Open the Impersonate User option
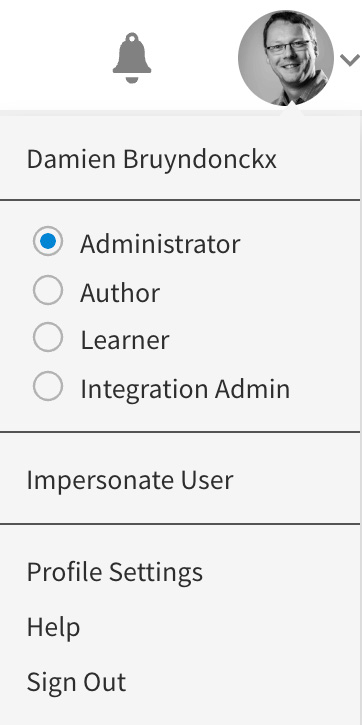This screenshot has height=725, width=362. [130, 479]
